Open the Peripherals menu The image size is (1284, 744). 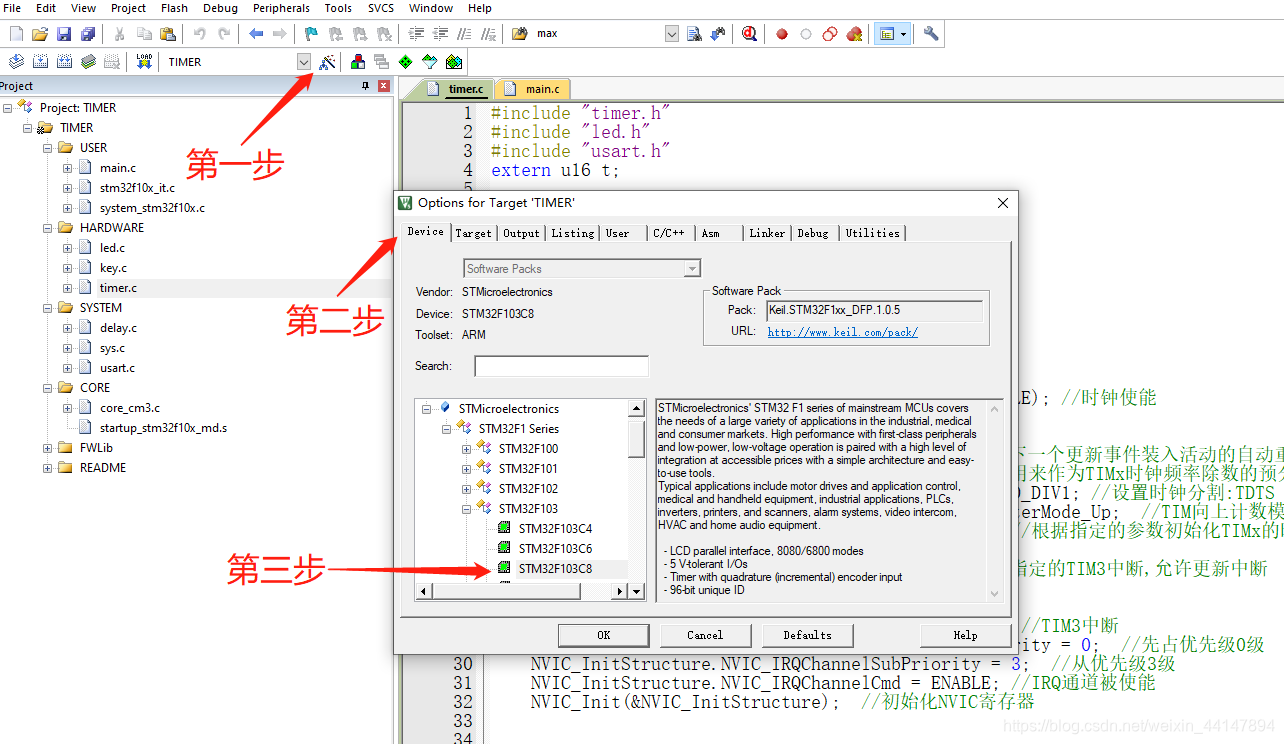(281, 8)
